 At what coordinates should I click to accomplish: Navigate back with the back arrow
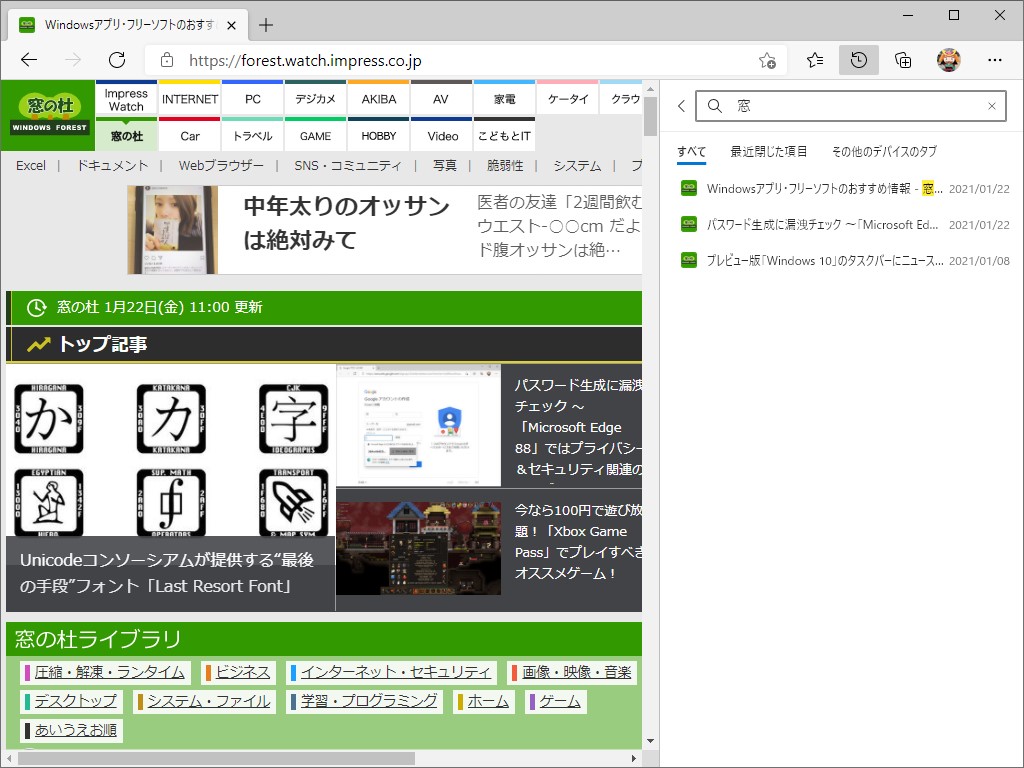coord(28,60)
